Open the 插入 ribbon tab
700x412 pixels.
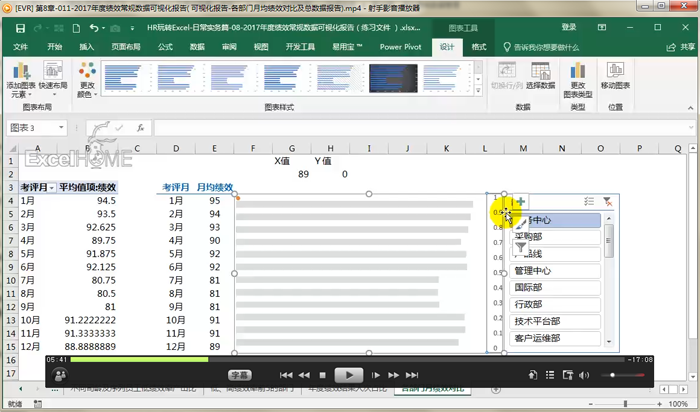click(x=87, y=46)
